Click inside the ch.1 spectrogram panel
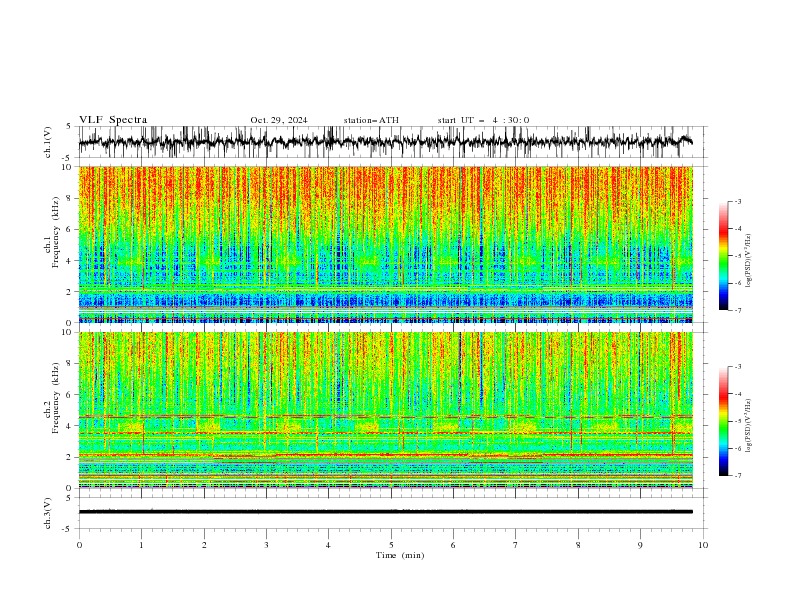 385,244
